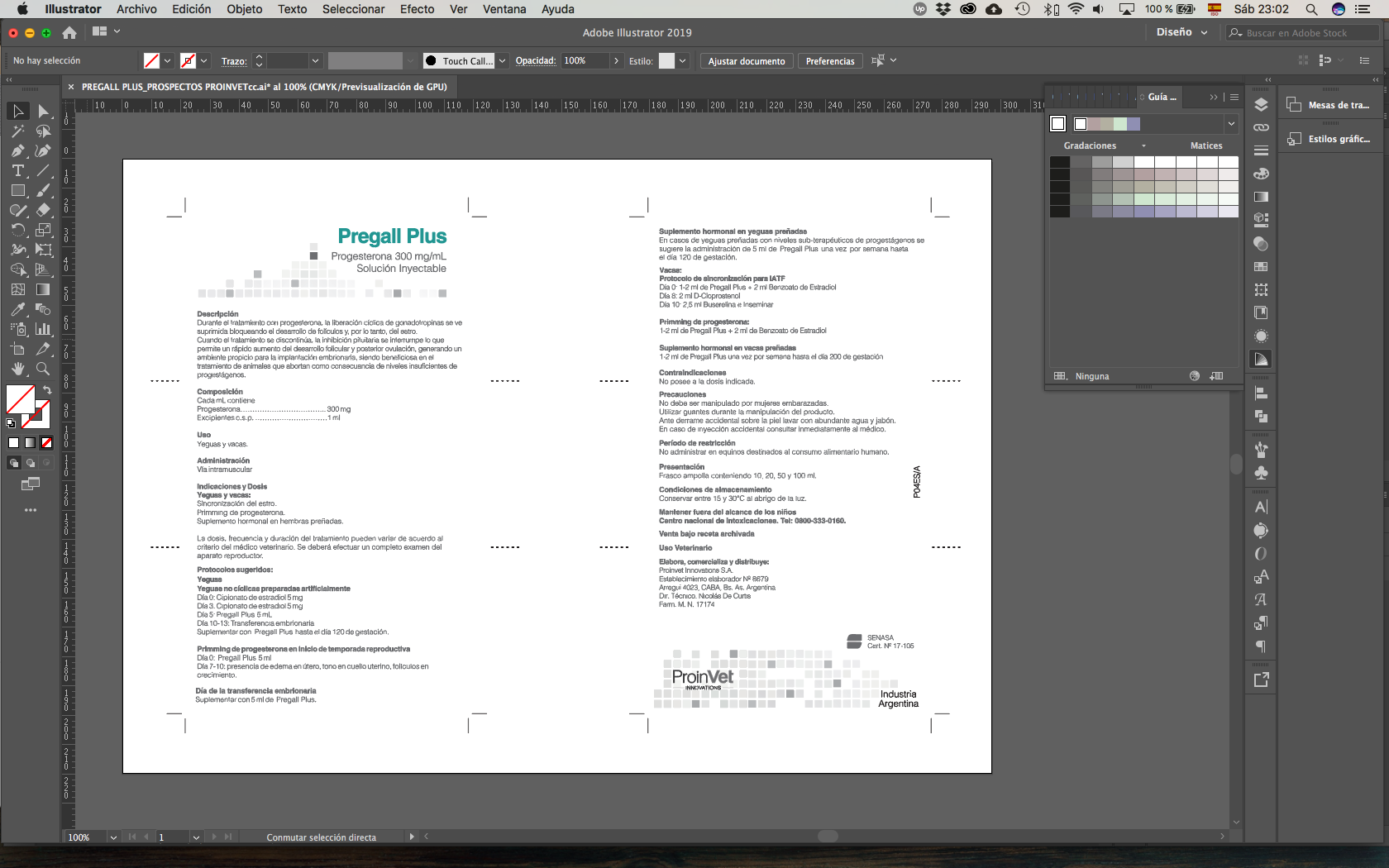This screenshot has width=1389, height=868.
Task: Open Touch Callig brush dropdown
Action: click(x=502, y=60)
